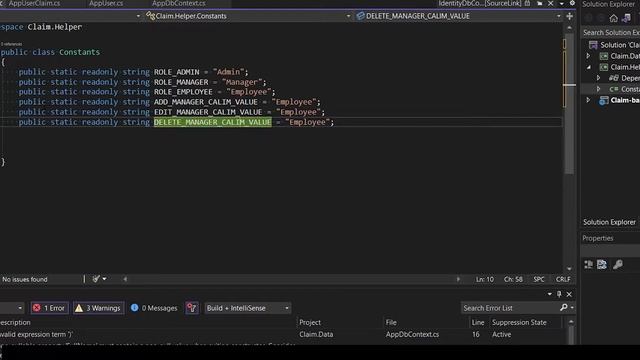
Task: Expand the Constants file node
Action: coord(598,89)
